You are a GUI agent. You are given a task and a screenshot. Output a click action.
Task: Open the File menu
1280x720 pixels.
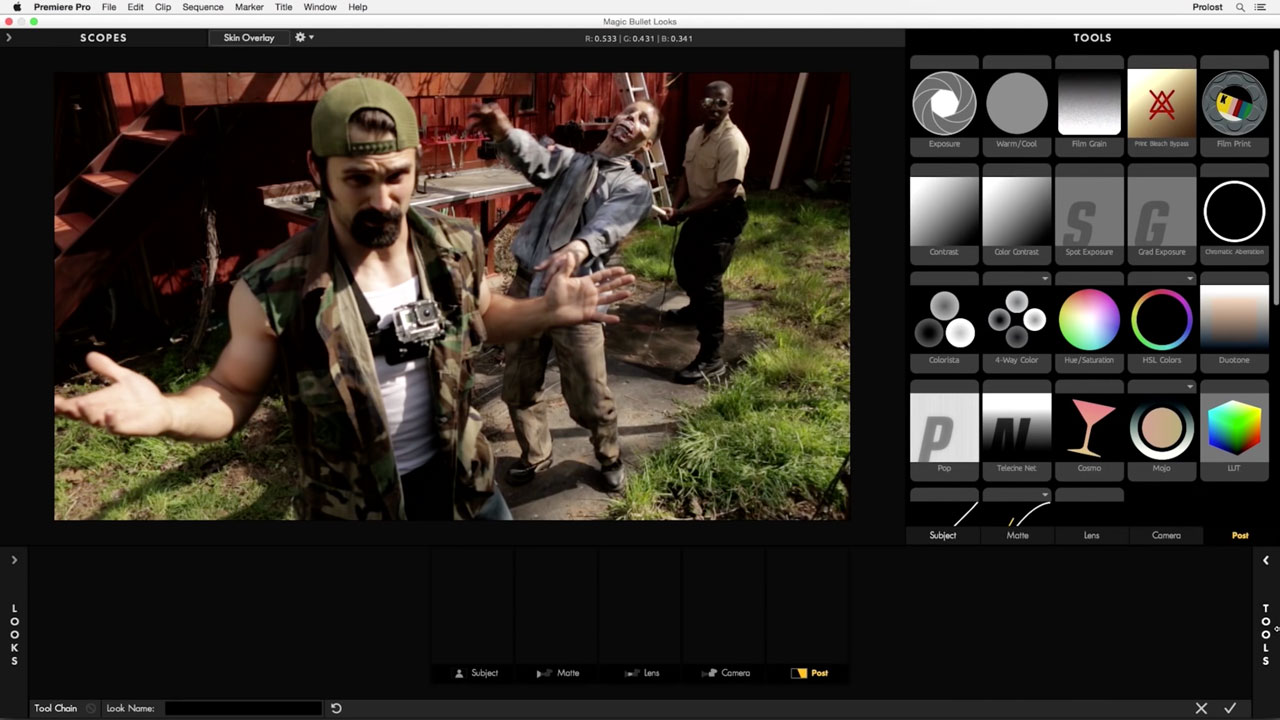click(x=109, y=7)
